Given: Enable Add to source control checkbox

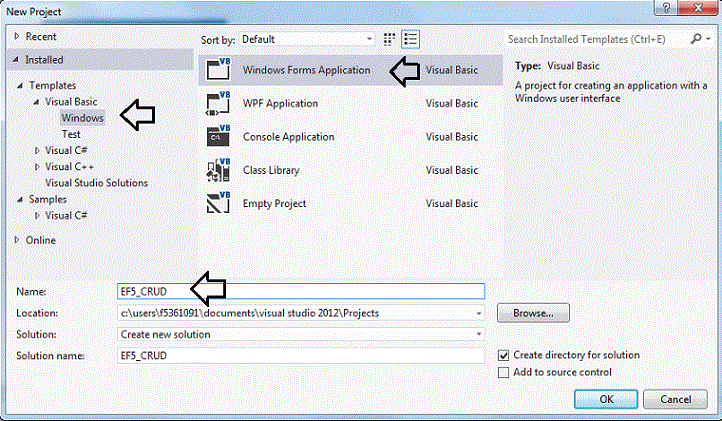Looking at the screenshot, I should tap(503, 372).
